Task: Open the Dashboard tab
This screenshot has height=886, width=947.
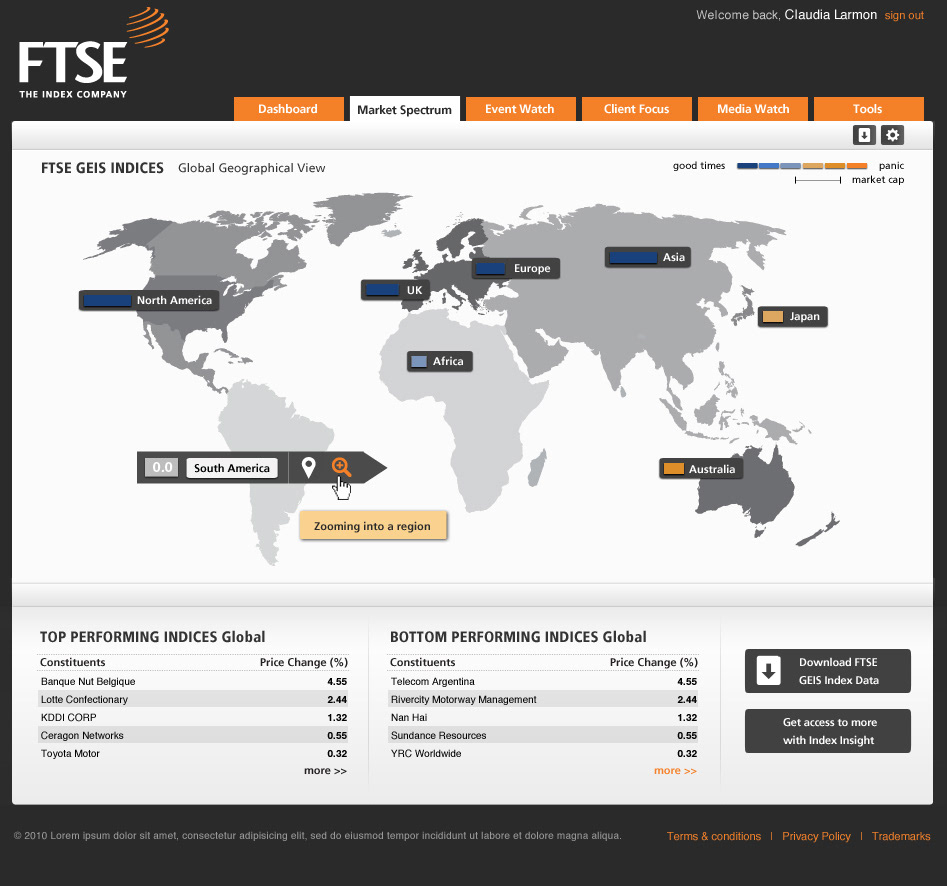Action: 288,109
